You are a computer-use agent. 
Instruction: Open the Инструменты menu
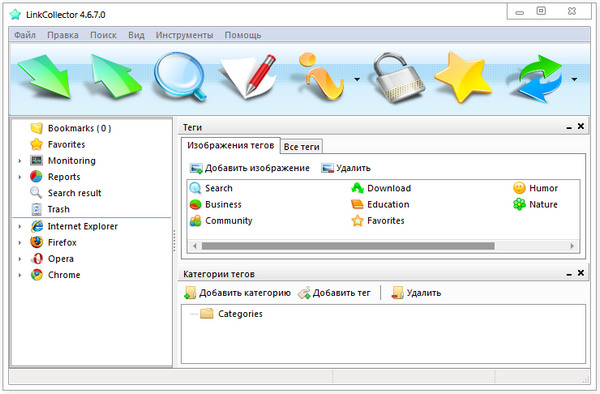pyautogui.click(x=184, y=35)
